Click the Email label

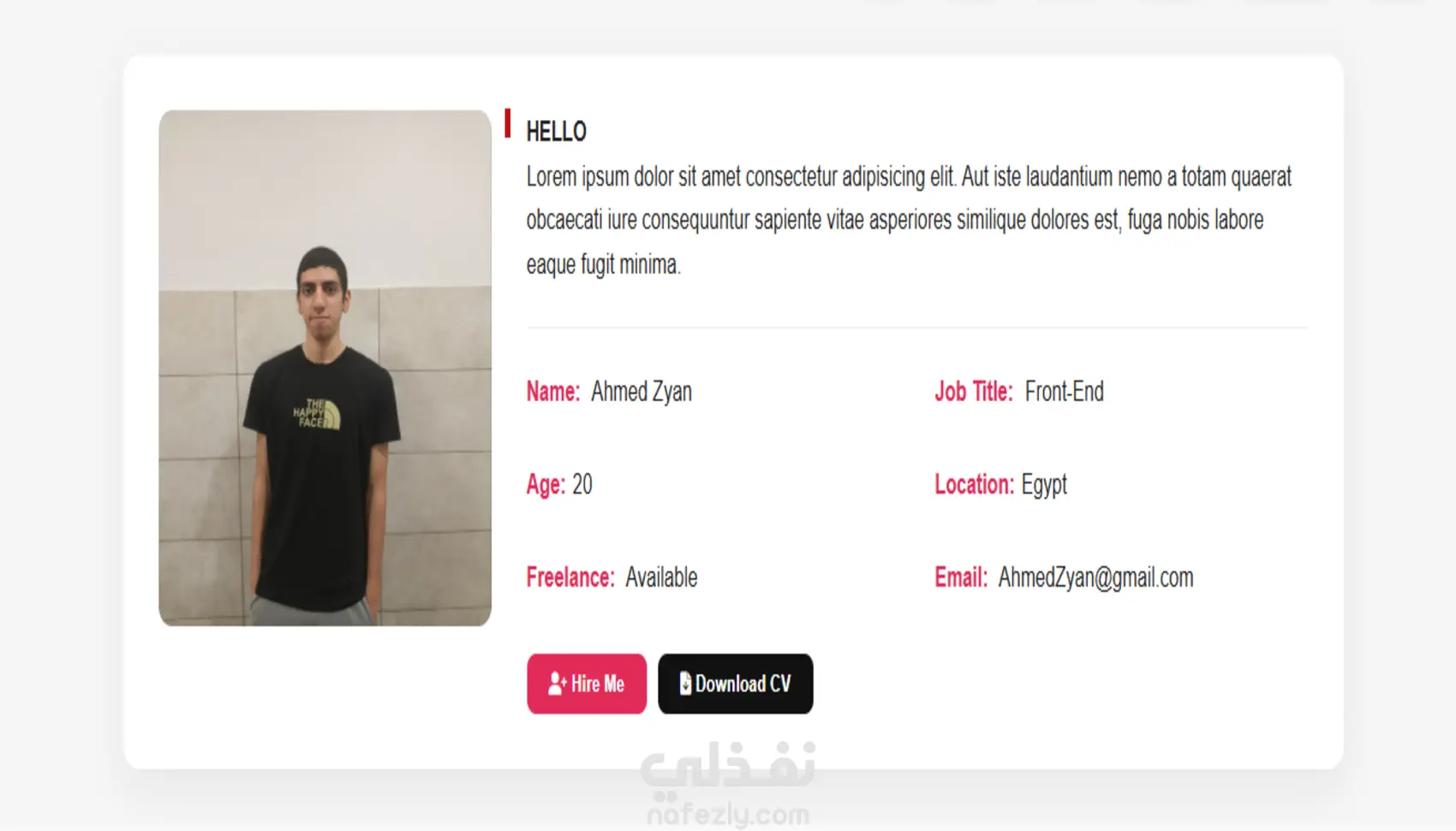pos(961,577)
